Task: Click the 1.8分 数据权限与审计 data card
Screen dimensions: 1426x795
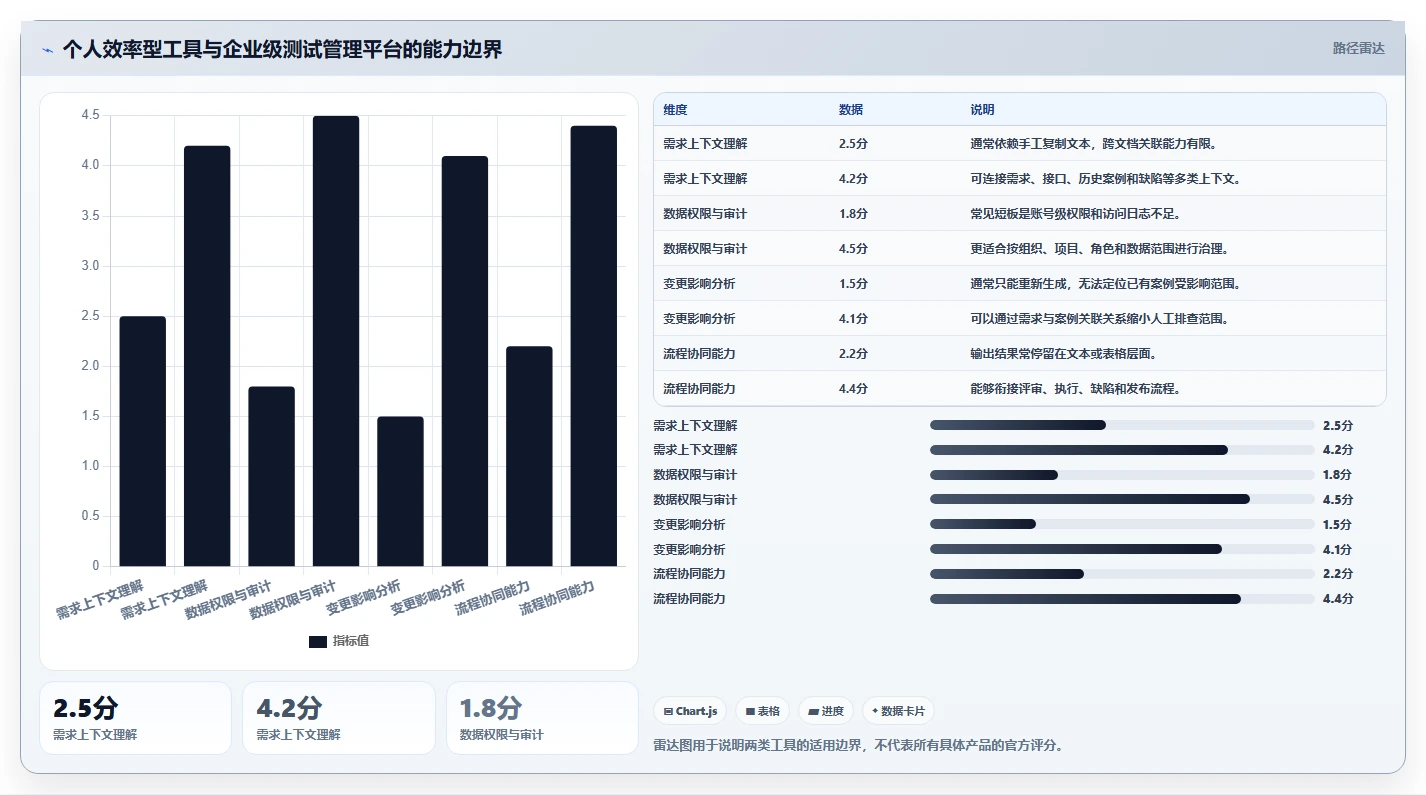Action: [x=542, y=718]
